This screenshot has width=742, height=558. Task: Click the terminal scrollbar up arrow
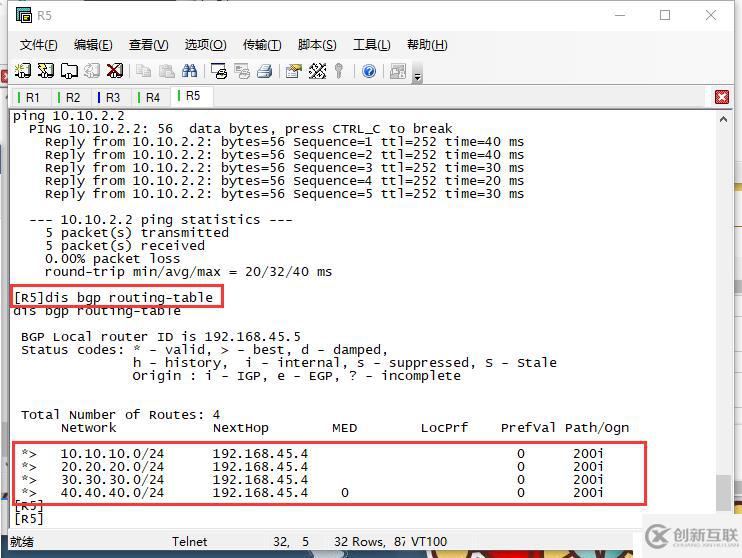[x=723, y=119]
